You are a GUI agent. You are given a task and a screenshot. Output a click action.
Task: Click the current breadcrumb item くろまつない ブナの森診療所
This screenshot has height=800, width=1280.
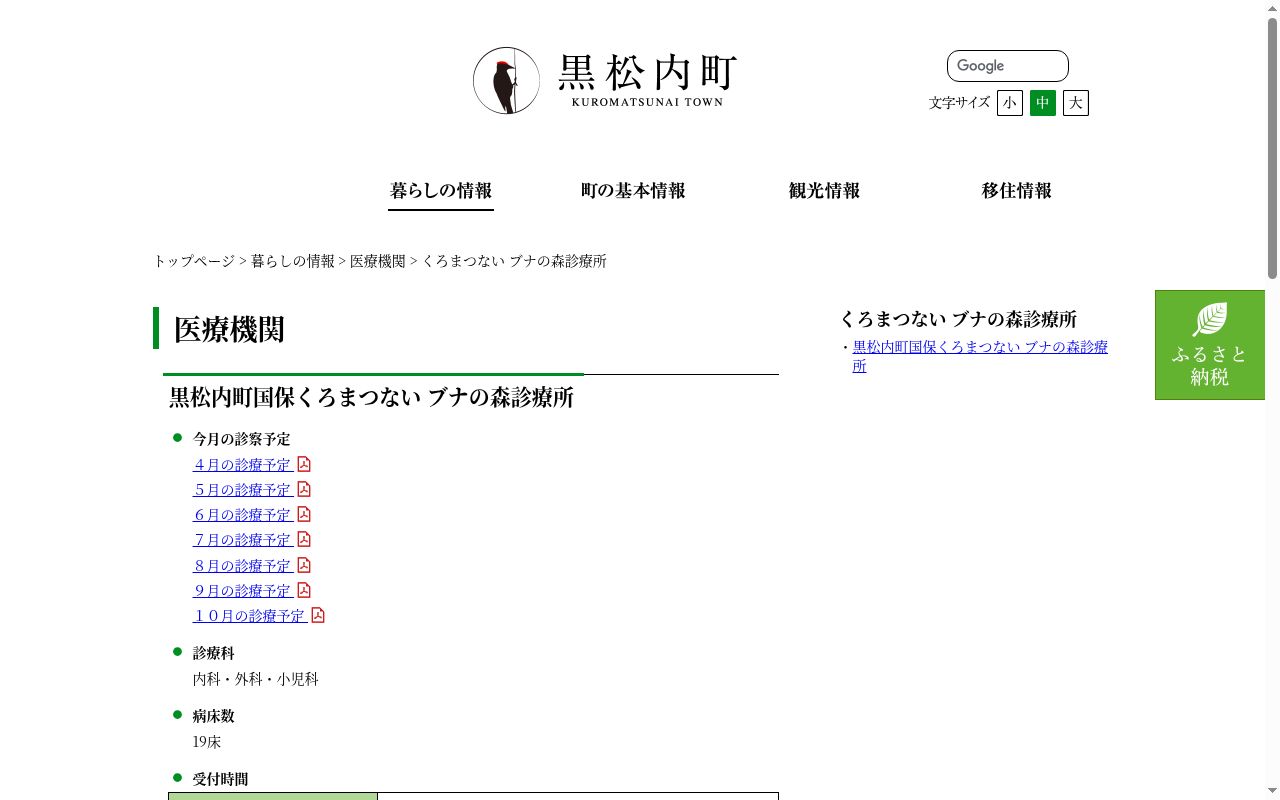point(514,261)
